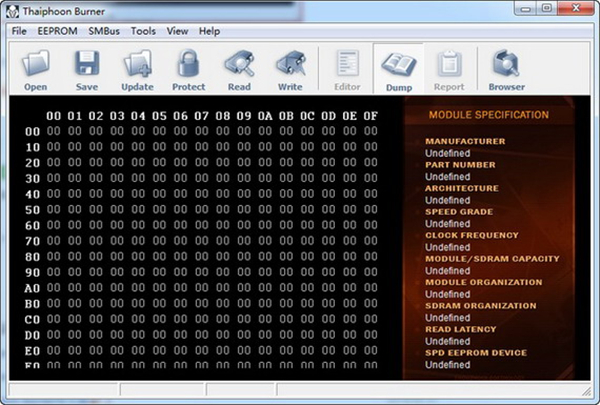Select the Protect padlock icon
Image resolution: width=600 pixels, height=405 pixels.
pyautogui.click(x=188, y=66)
